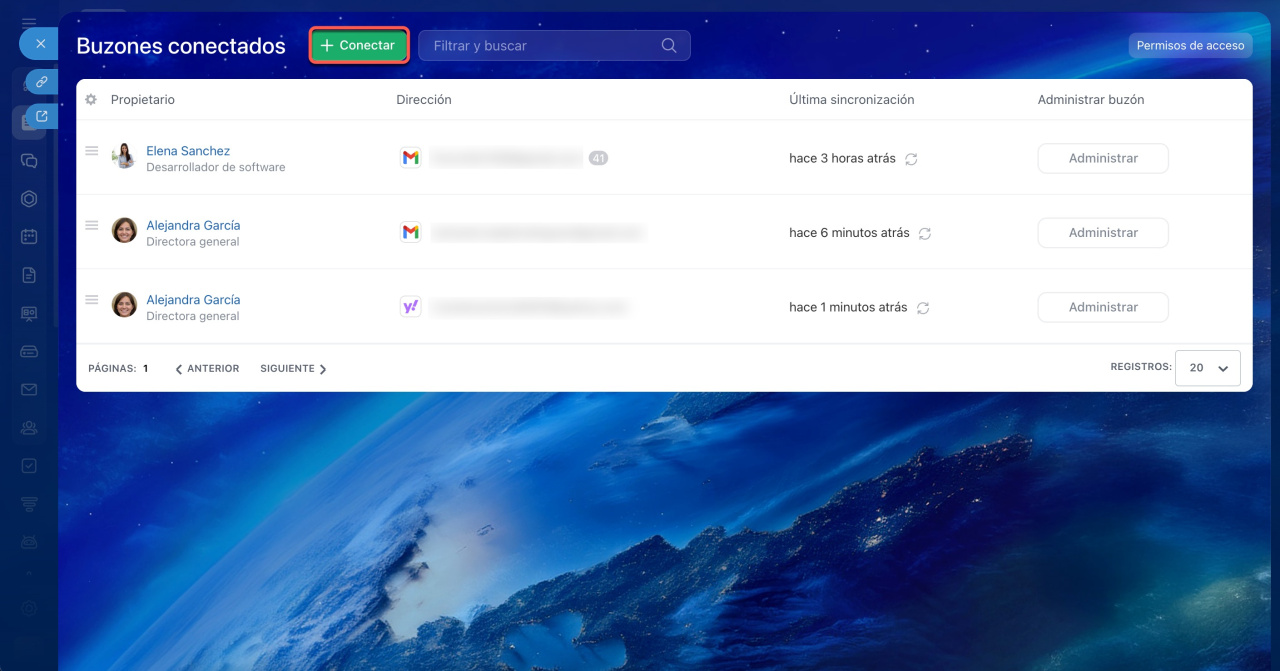The image size is (1280, 671).
Task: Open table settings gear icon
Action: (91, 100)
